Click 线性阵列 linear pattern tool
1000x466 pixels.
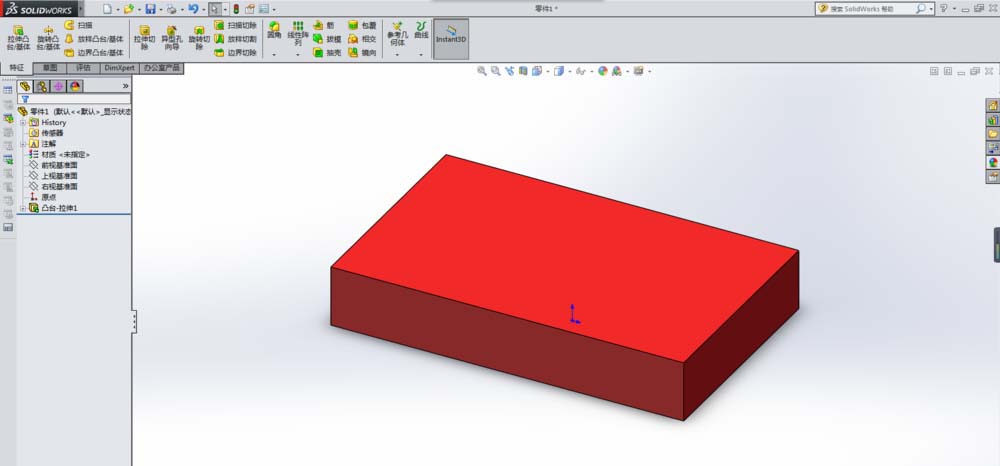click(x=298, y=33)
